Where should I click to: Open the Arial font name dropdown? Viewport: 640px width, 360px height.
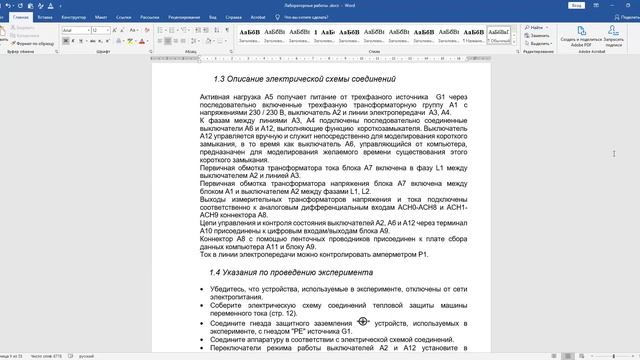[x=88, y=30]
